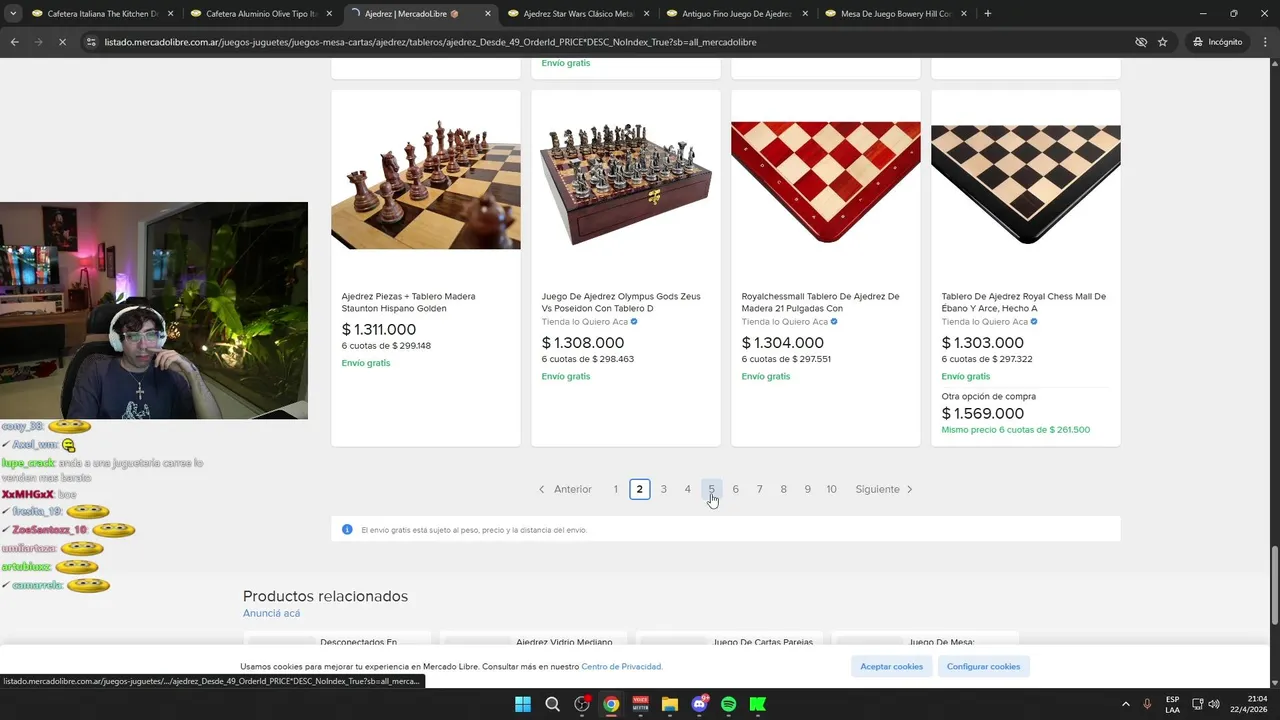Open the Anunciá acá link
Viewport: 1280px width, 720px height.
point(271,613)
